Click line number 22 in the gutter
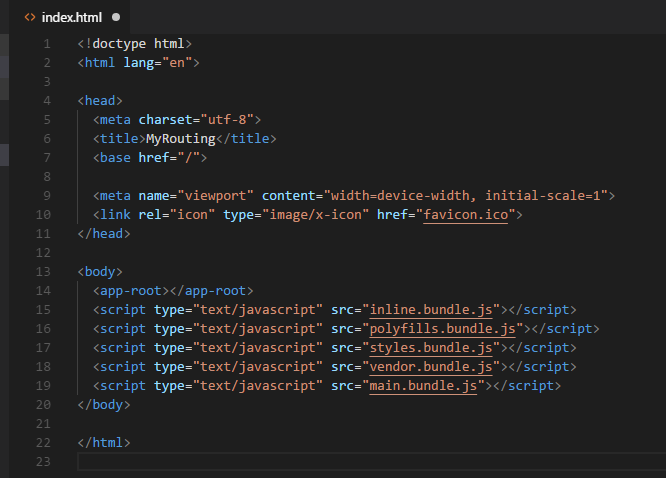Viewport: 666px width, 478px height. click(44, 443)
